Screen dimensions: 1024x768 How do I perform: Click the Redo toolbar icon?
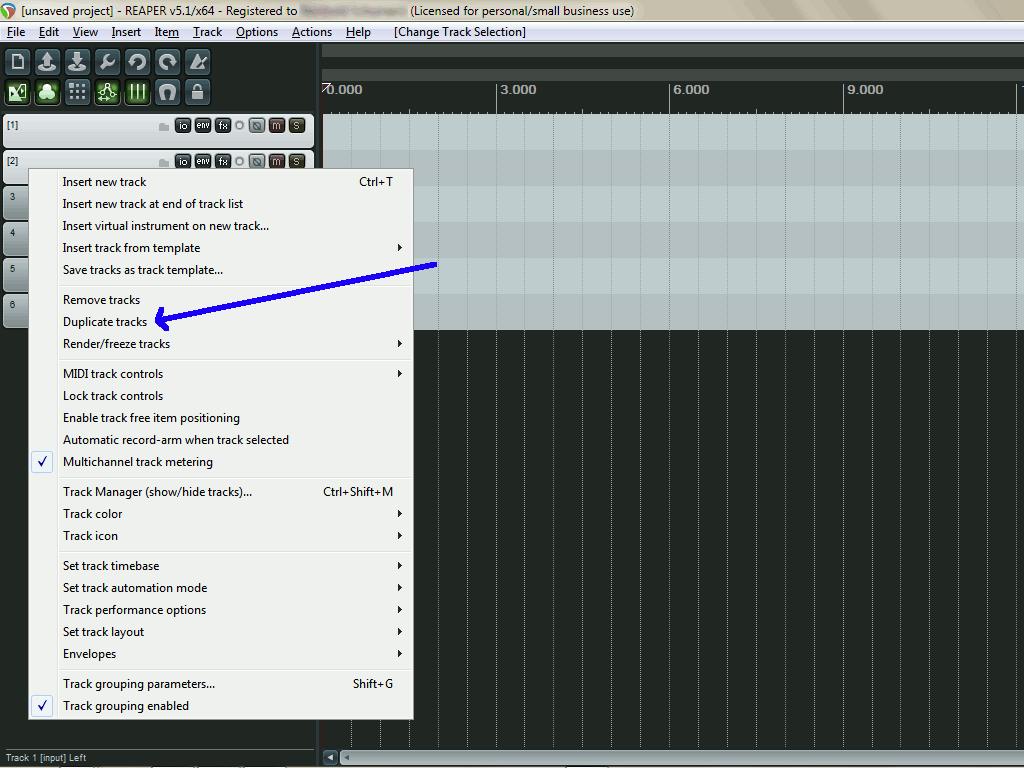pyautogui.click(x=168, y=62)
